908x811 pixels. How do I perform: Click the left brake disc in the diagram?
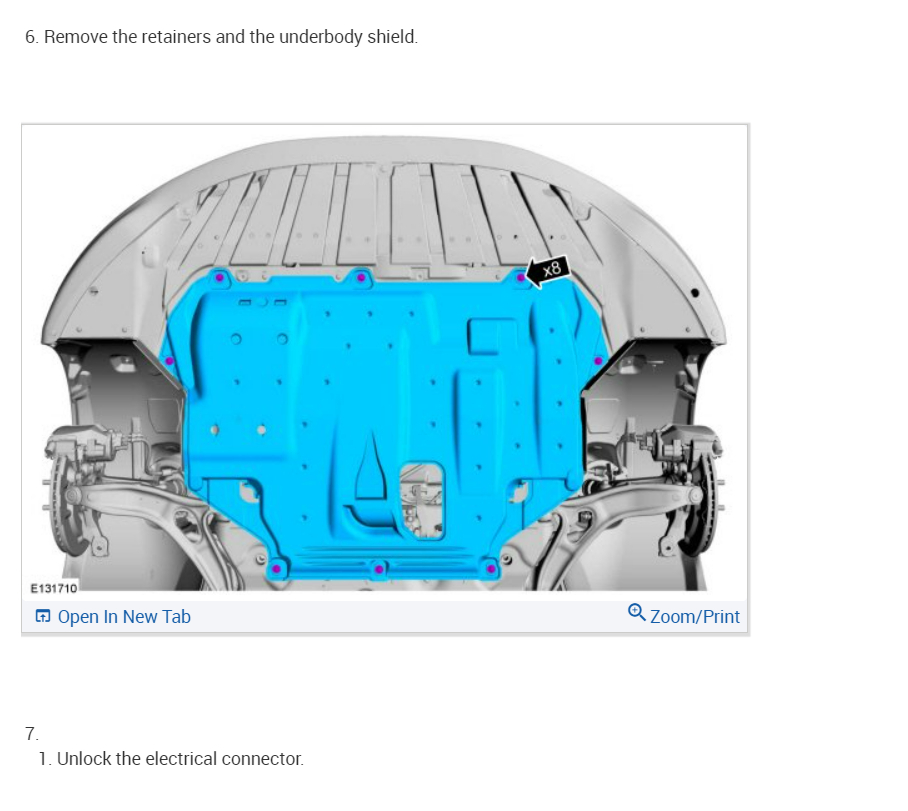pyautogui.click(x=65, y=499)
